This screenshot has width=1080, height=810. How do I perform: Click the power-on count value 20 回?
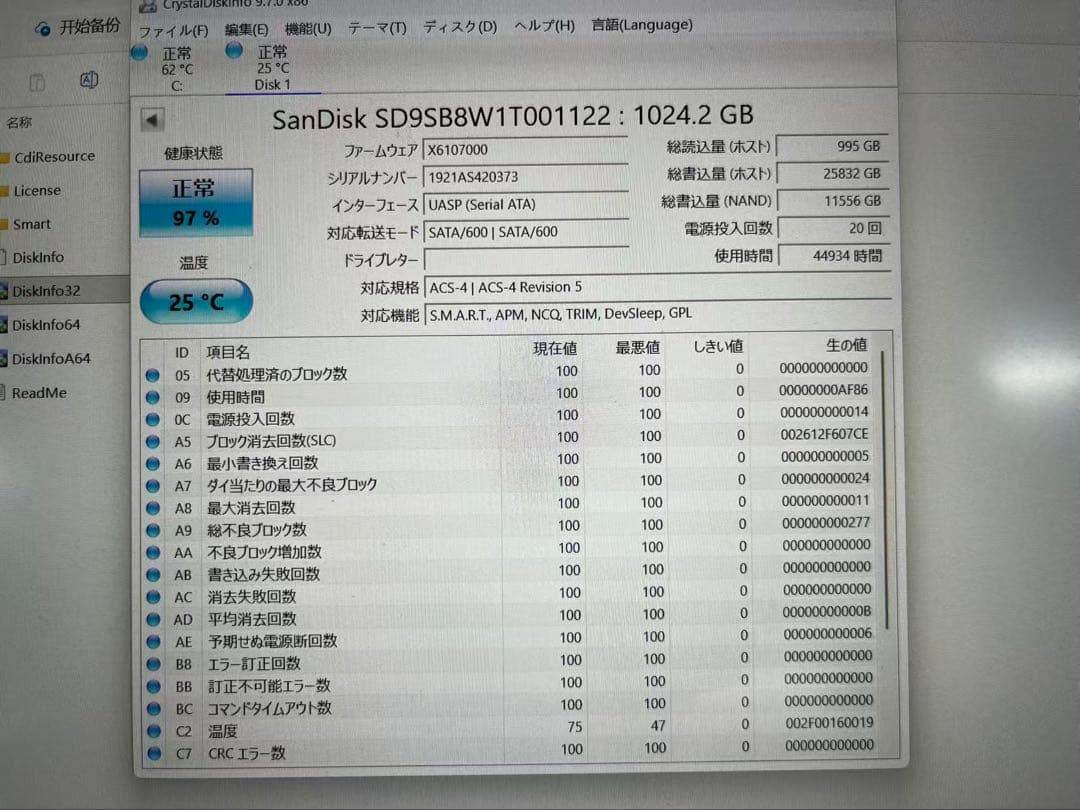tap(834, 228)
